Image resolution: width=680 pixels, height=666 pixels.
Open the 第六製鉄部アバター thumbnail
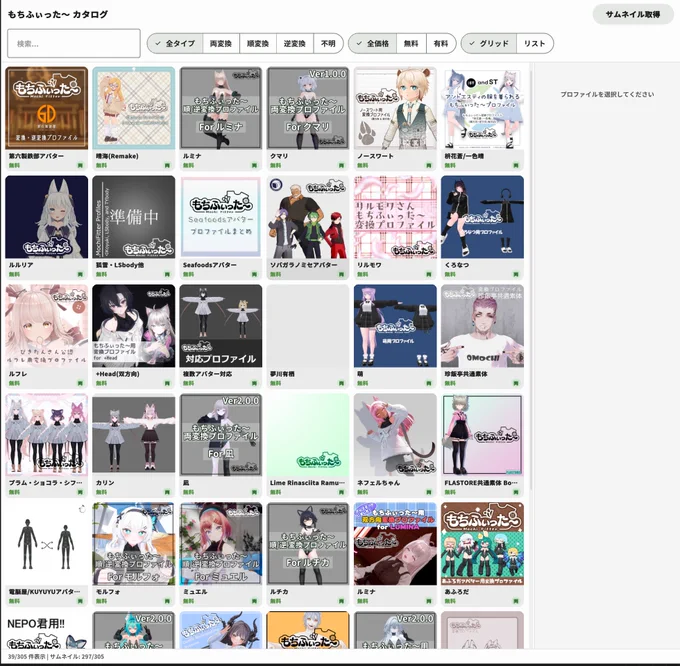click(x=46, y=108)
